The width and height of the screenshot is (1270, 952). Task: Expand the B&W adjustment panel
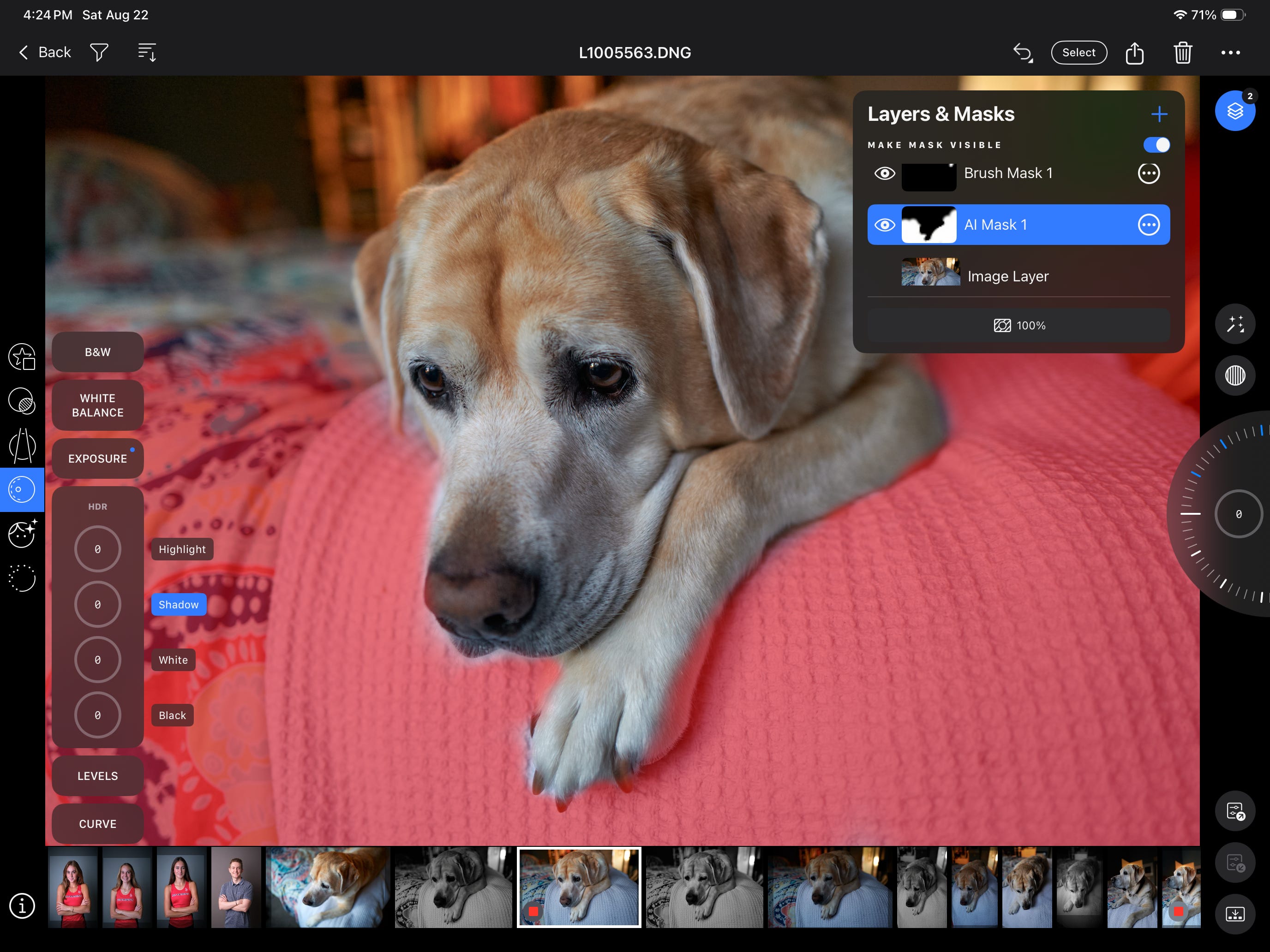[98, 352]
